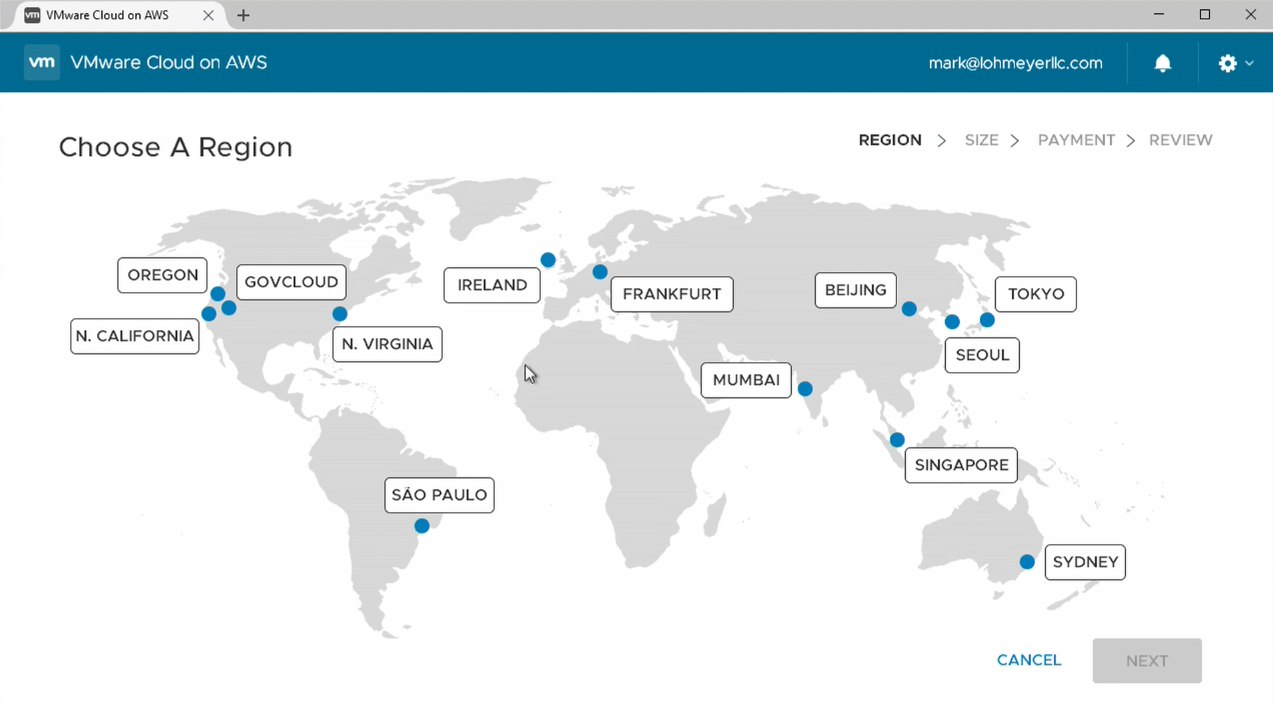Click the TOKYO label

pos(1036,294)
